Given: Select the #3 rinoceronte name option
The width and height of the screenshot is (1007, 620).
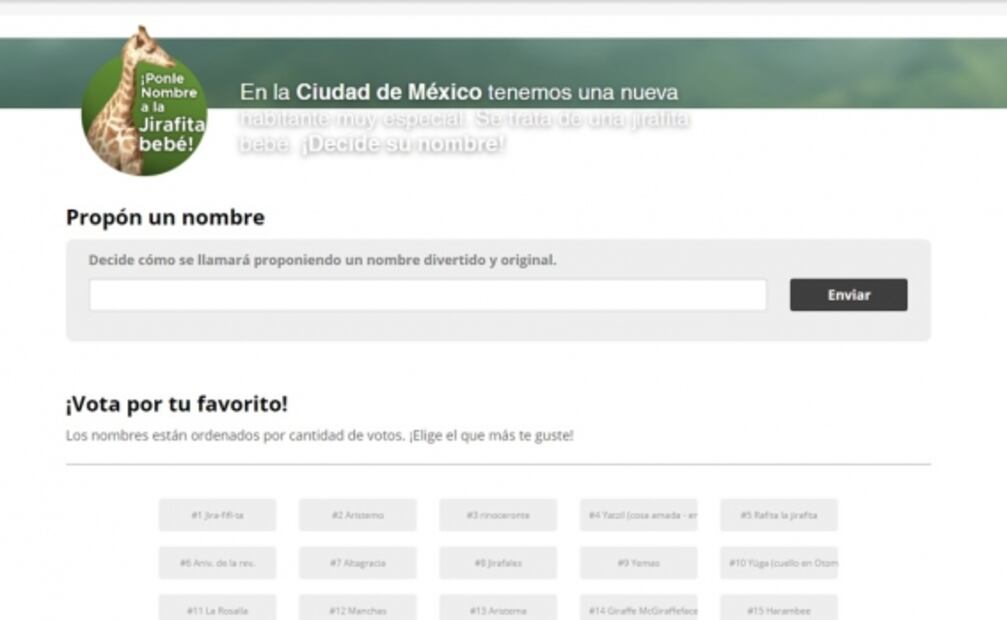Looking at the screenshot, I should pos(498,515).
